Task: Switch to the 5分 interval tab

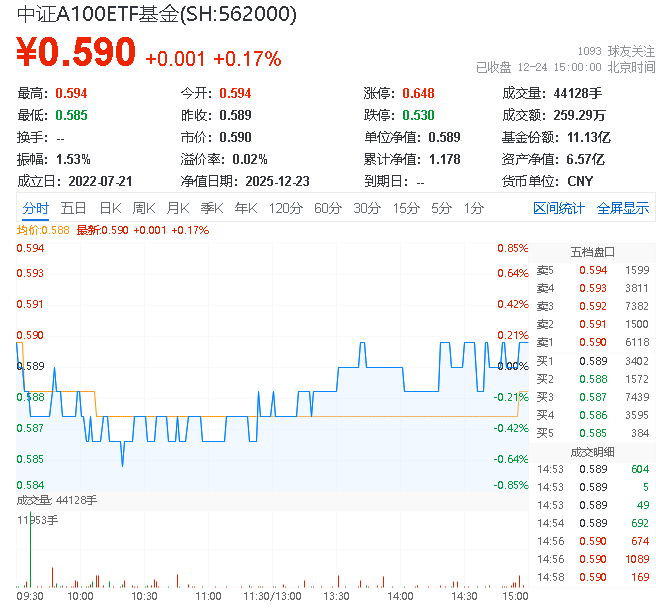Action: (x=441, y=208)
